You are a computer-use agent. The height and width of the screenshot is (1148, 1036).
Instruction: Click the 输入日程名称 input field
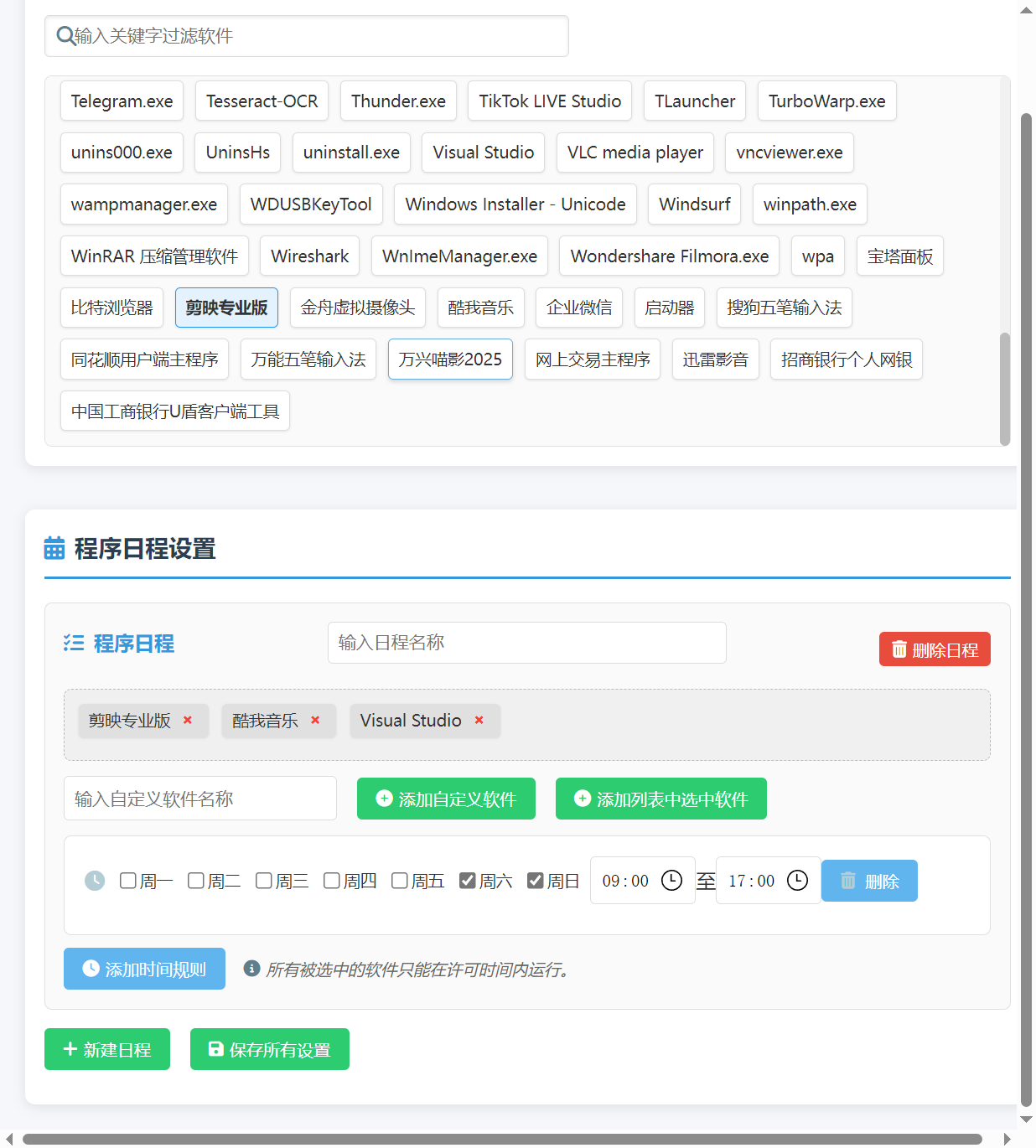526,643
